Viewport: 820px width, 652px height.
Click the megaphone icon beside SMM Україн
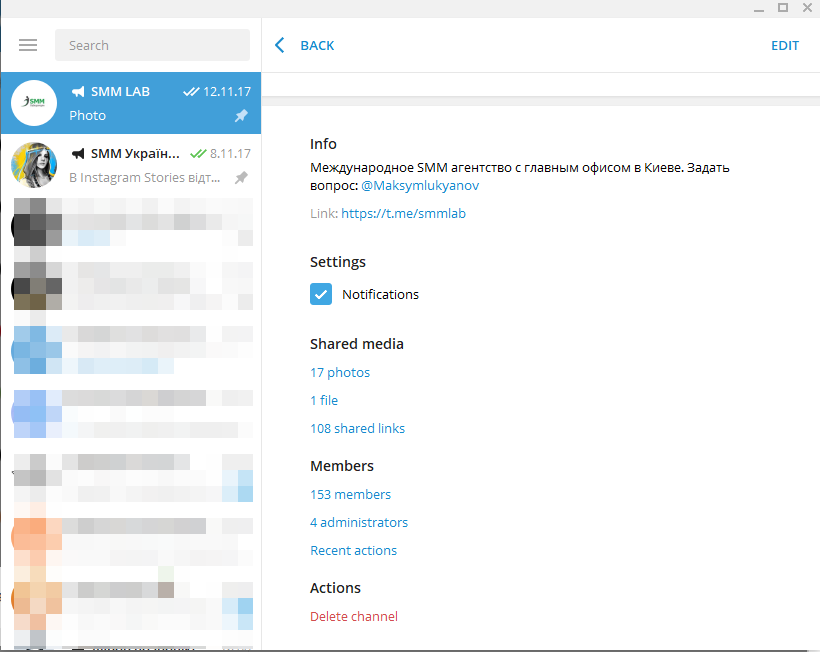(x=78, y=154)
